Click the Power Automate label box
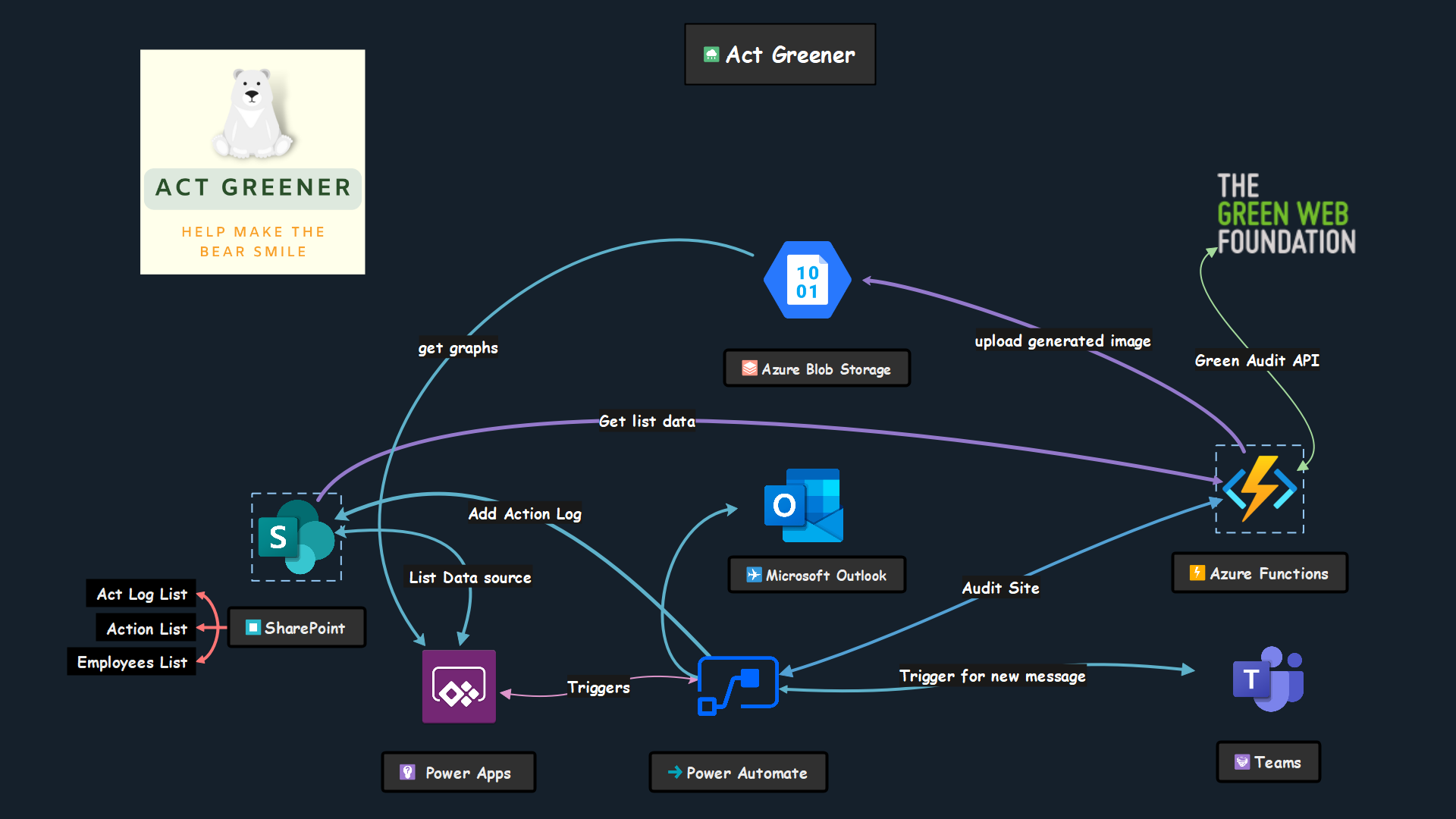The height and width of the screenshot is (819, 1456). pyautogui.click(x=738, y=773)
